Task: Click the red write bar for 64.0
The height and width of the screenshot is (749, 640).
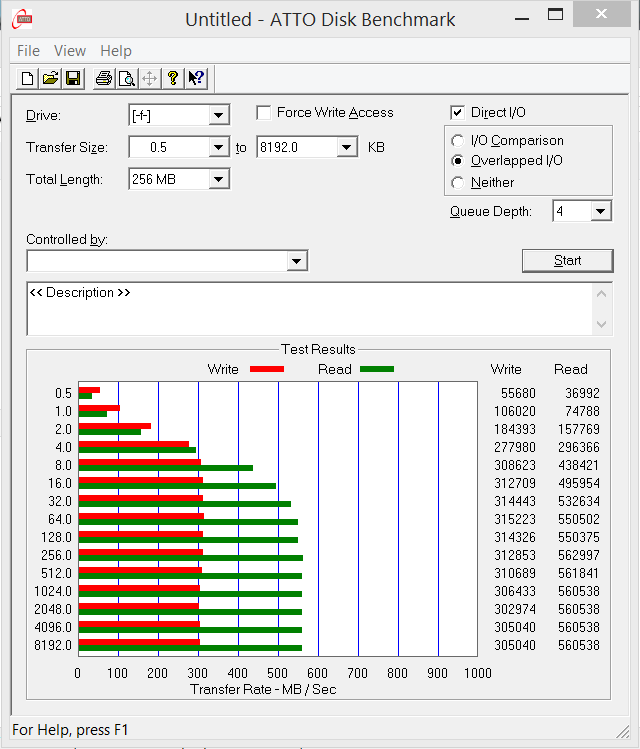Action: click(x=141, y=516)
